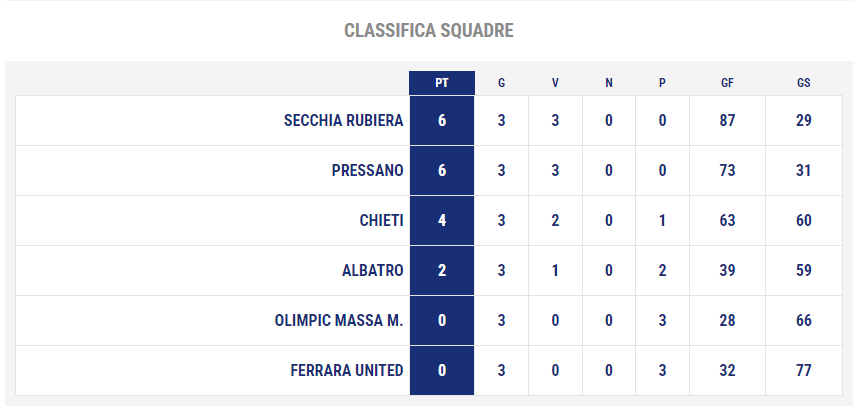Screen dimensions: 862x412
Task: Open the SECCHIA RUBIERA team name
Action: [x=344, y=120]
